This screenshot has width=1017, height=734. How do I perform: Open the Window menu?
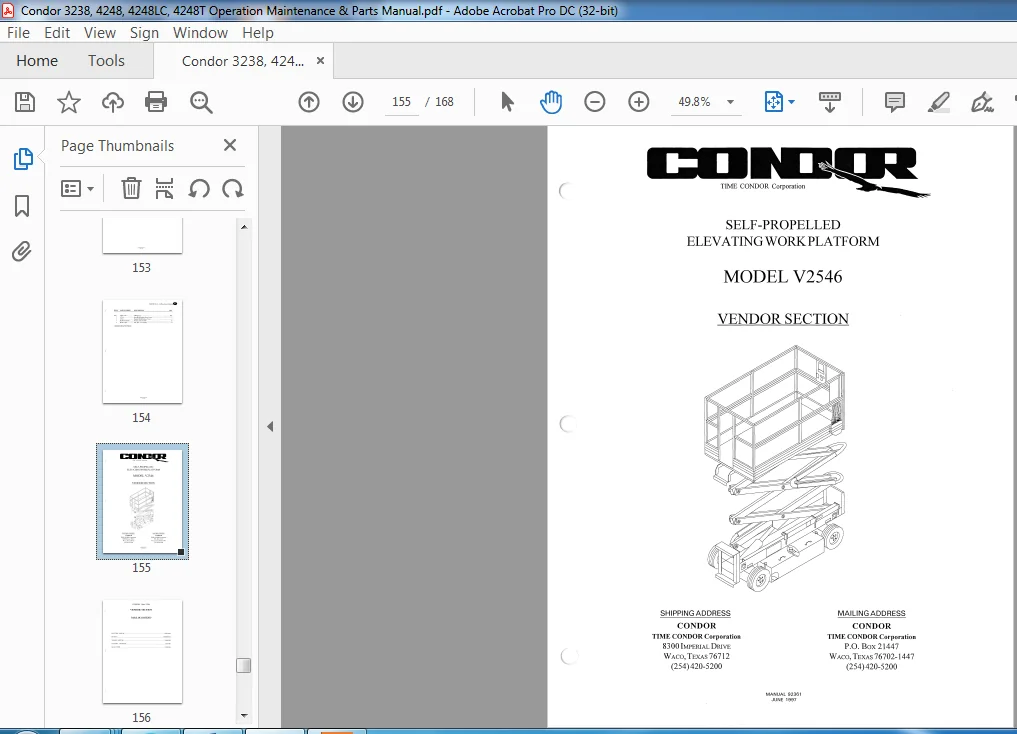(x=200, y=32)
